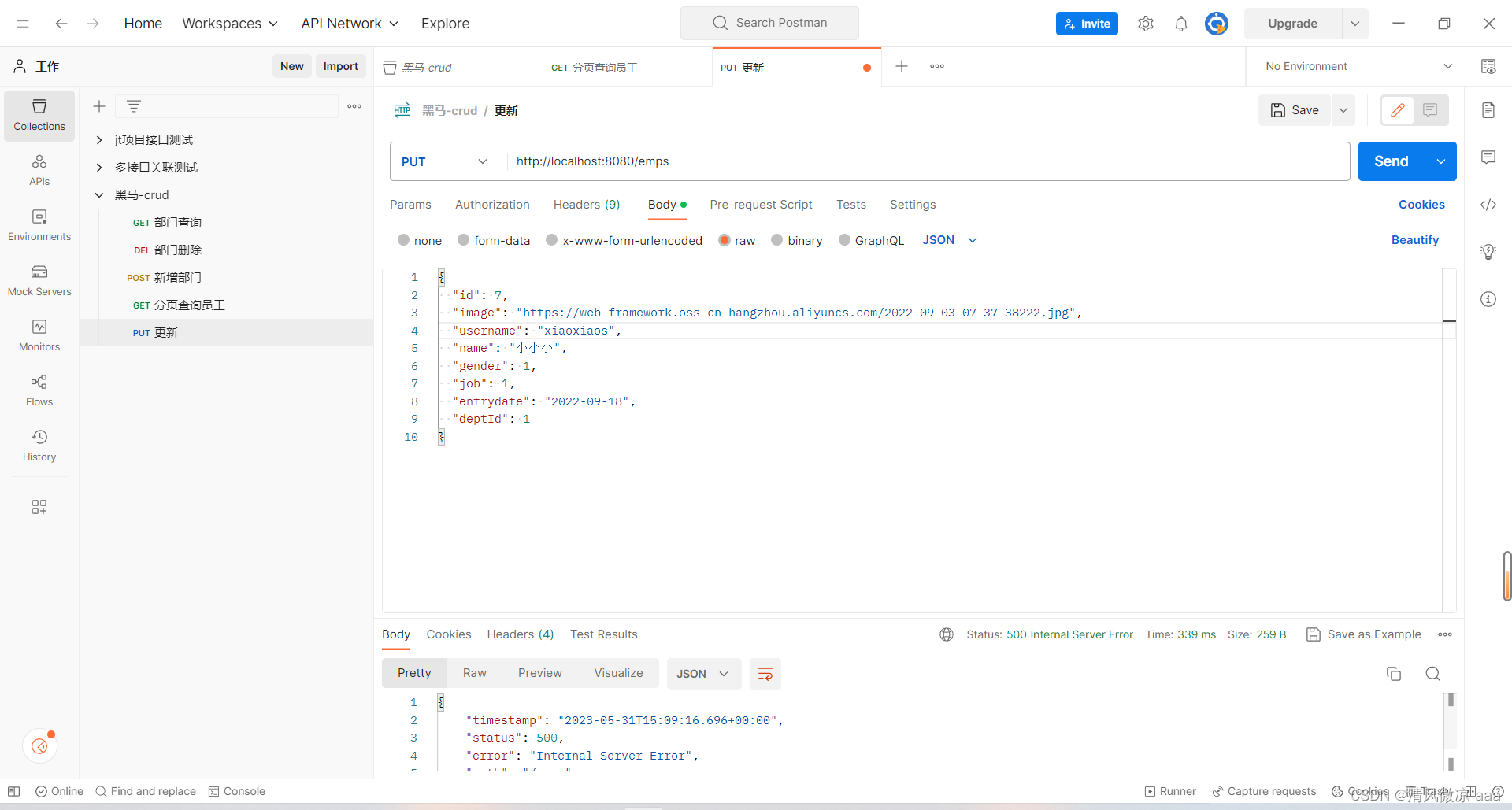
Task: Open the code snippet pane
Action: (1488, 205)
